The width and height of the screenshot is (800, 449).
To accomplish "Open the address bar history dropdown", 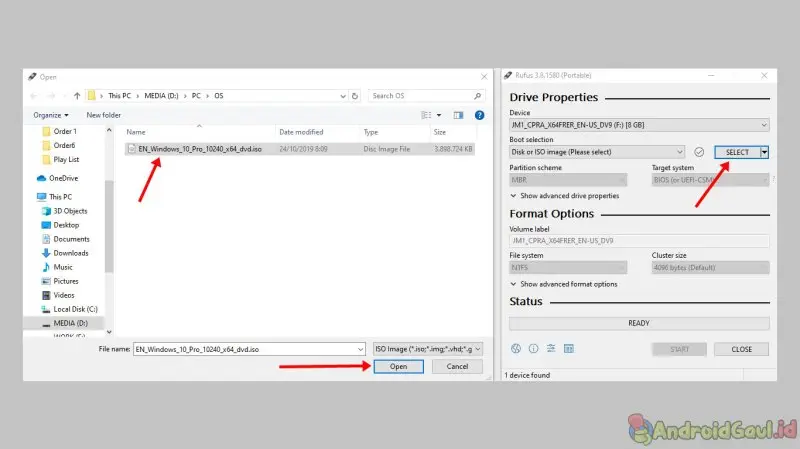I will tap(343, 95).
